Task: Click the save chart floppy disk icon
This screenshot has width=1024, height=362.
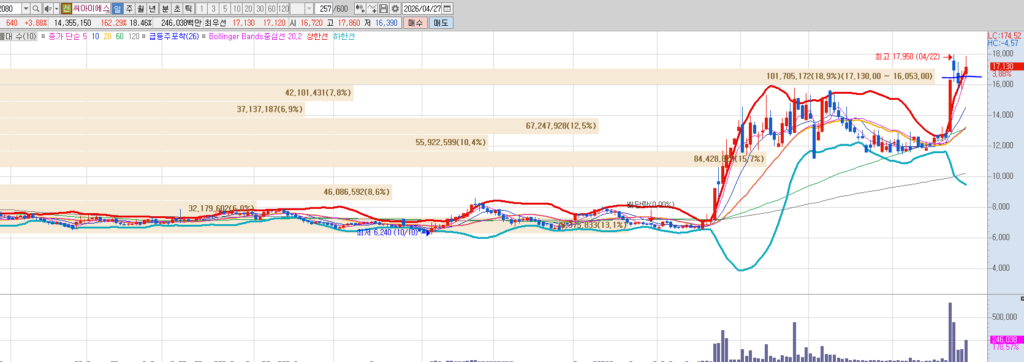Action: pyautogui.click(x=383, y=8)
